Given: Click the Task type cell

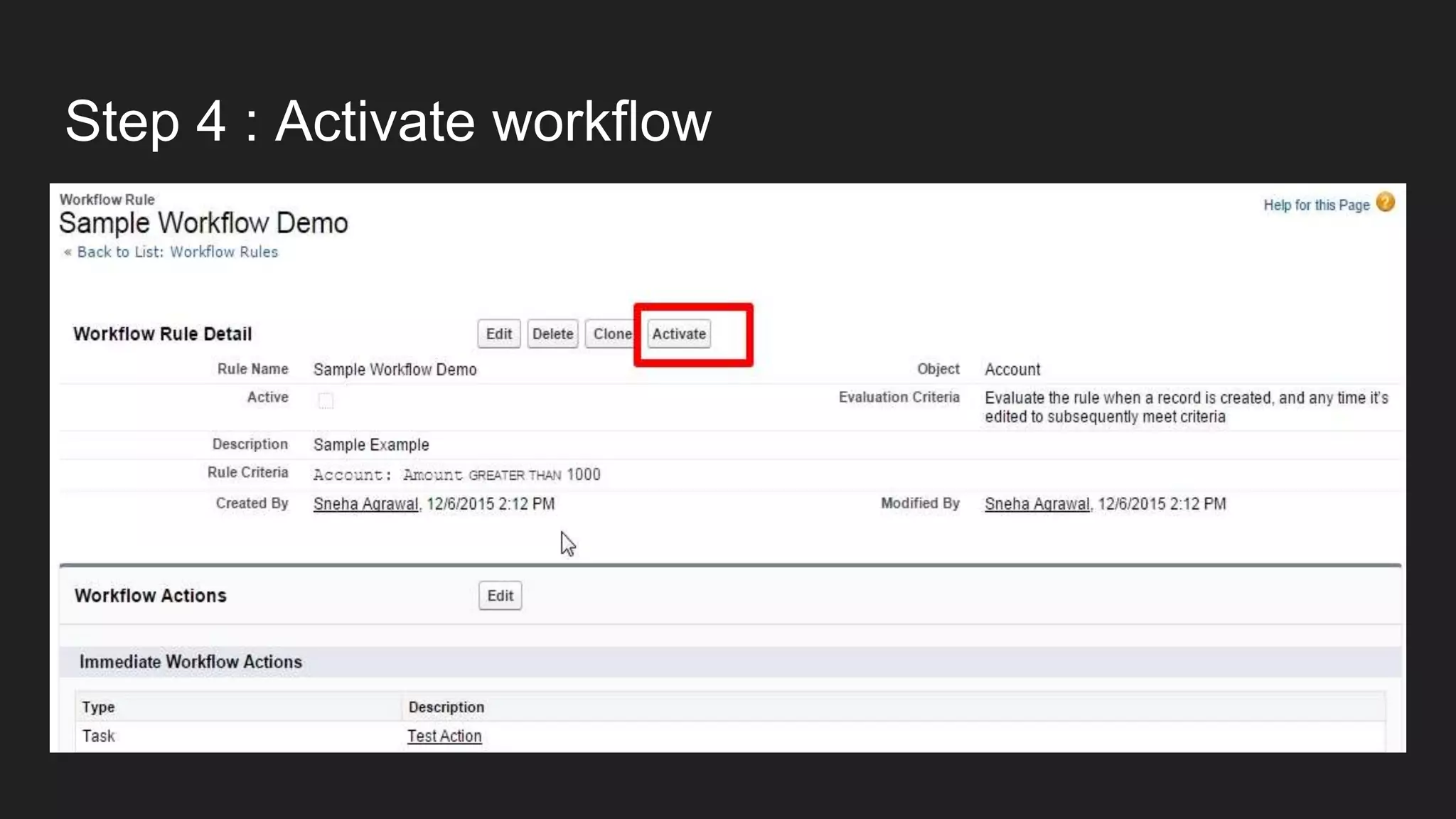Looking at the screenshot, I should [x=98, y=737].
